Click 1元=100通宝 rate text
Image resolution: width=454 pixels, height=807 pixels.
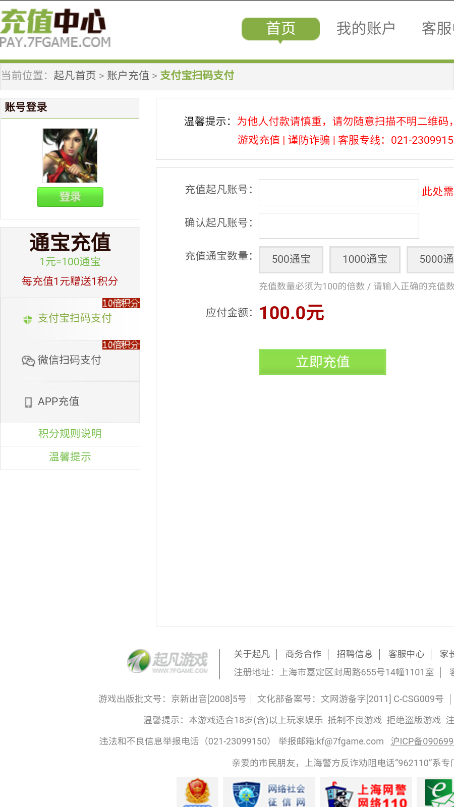click(x=70, y=261)
